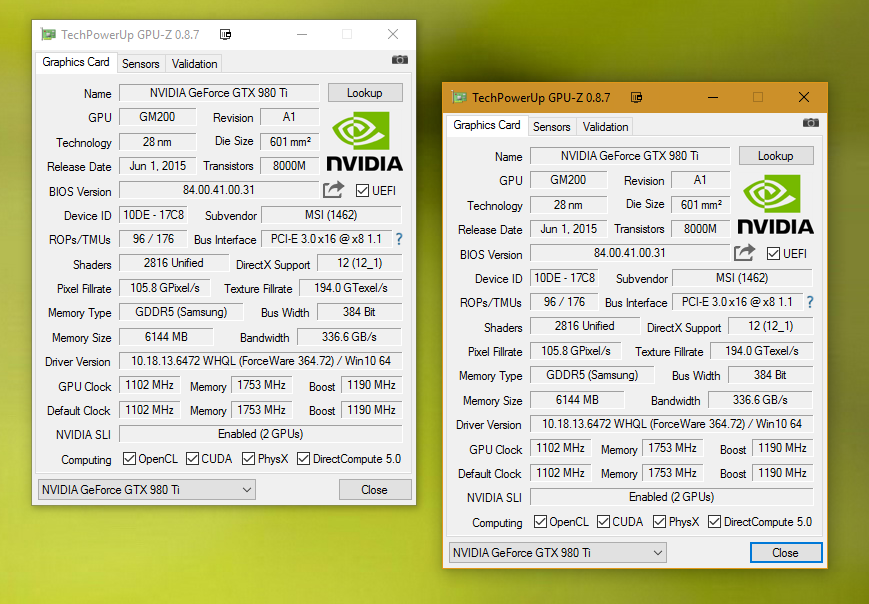Click the BIOS Version field in the white-titled window

[219, 190]
